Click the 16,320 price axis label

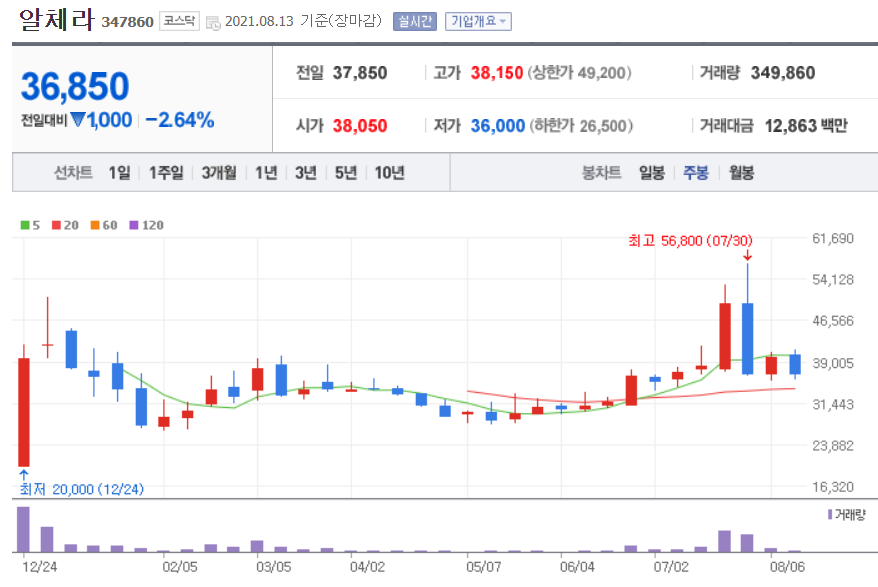pyautogui.click(x=833, y=487)
